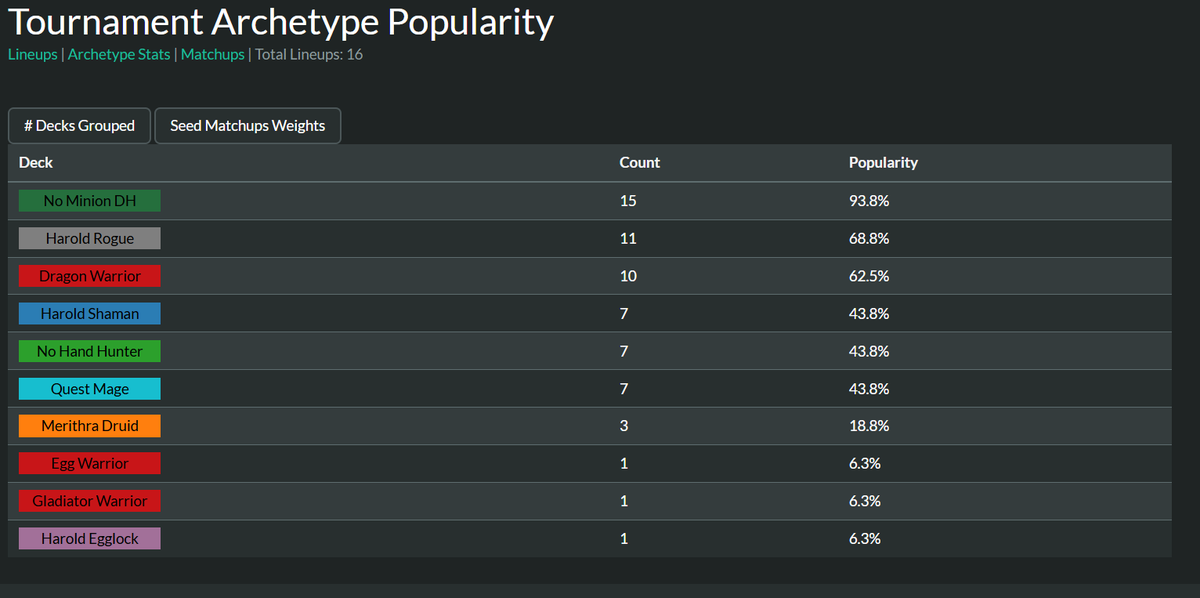The image size is (1200, 598).
Task: Click the Total Lineups: 16 text
Action: [x=309, y=54]
